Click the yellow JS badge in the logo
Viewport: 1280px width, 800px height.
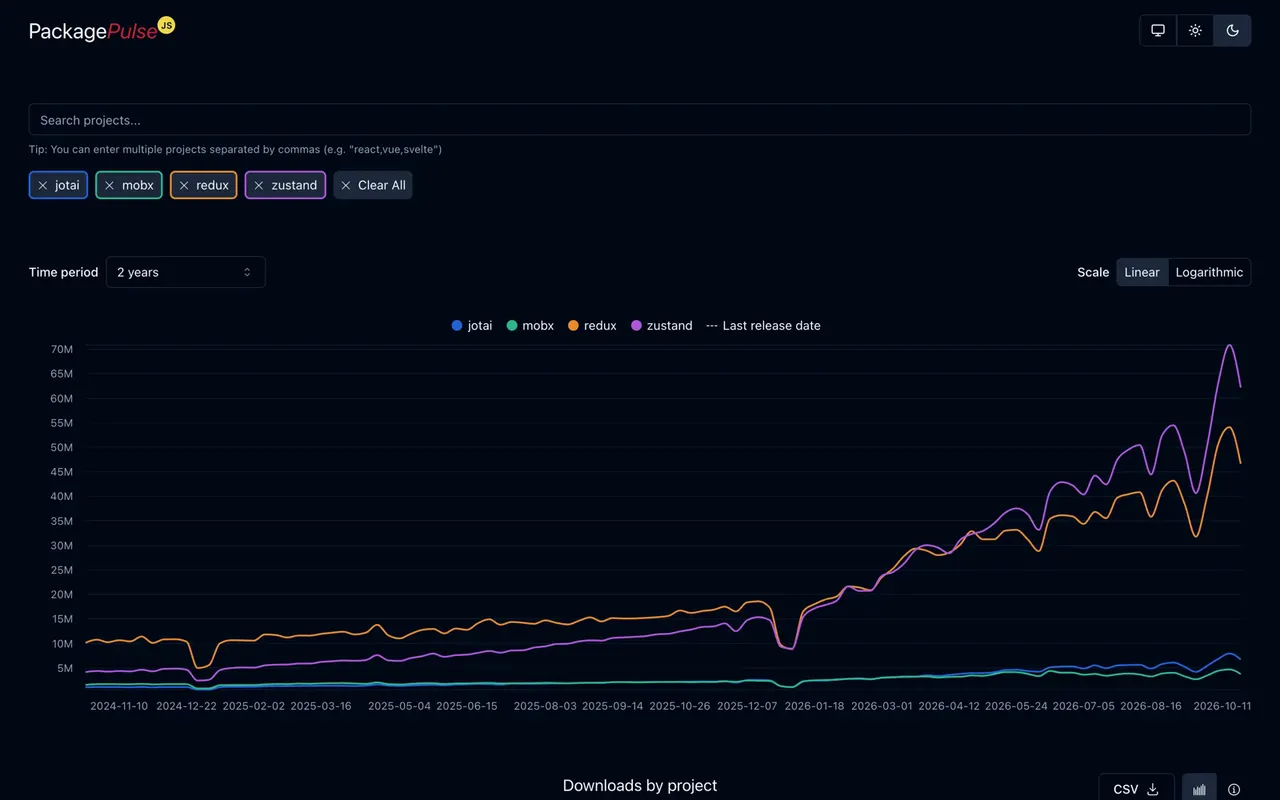pos(166,25)
